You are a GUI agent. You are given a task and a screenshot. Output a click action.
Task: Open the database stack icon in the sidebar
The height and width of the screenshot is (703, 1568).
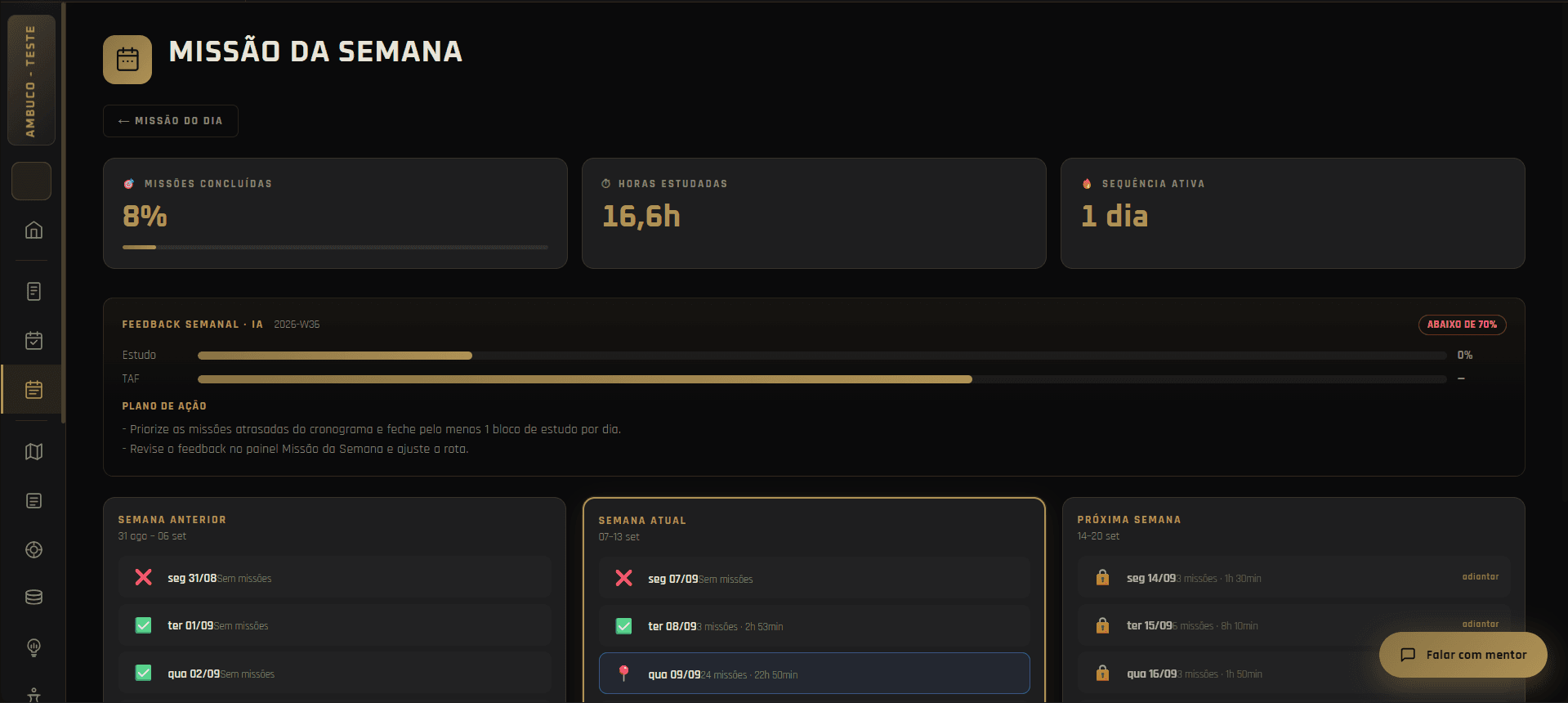[x=34, y=598]
